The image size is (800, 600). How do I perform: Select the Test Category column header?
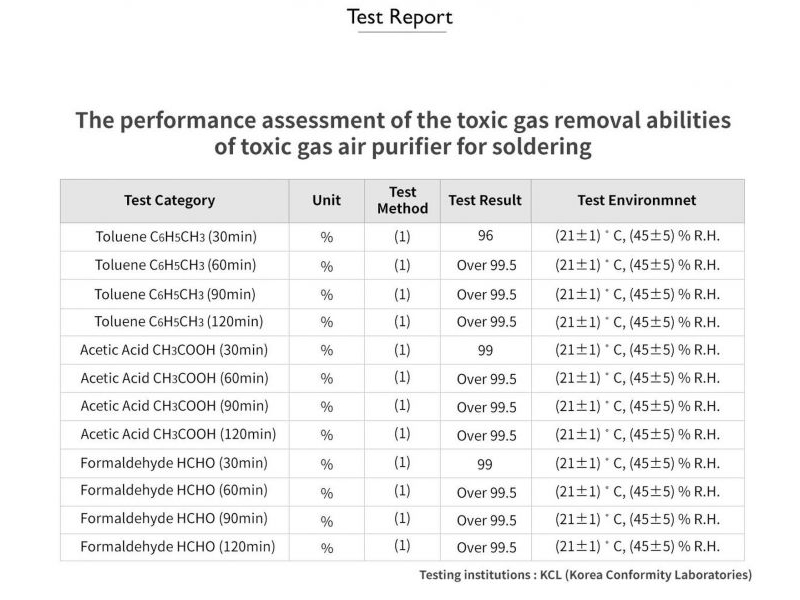(x=169, y=200)
